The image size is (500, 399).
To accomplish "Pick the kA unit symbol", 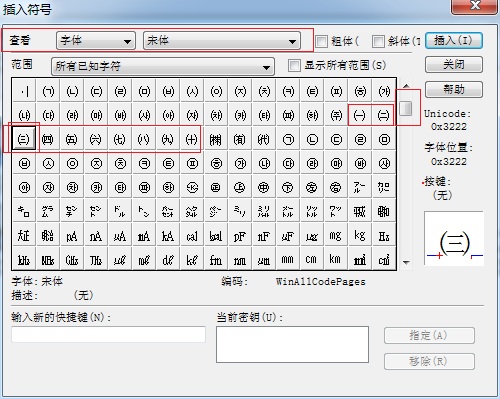I will pos(168,235).
